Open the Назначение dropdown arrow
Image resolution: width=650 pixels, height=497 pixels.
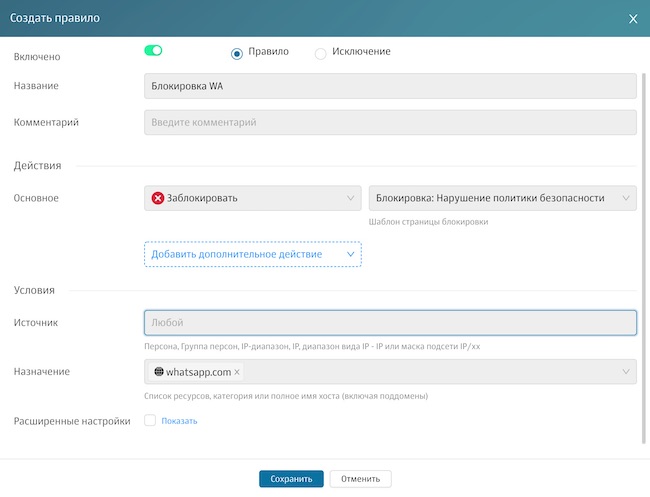[626, 372]
